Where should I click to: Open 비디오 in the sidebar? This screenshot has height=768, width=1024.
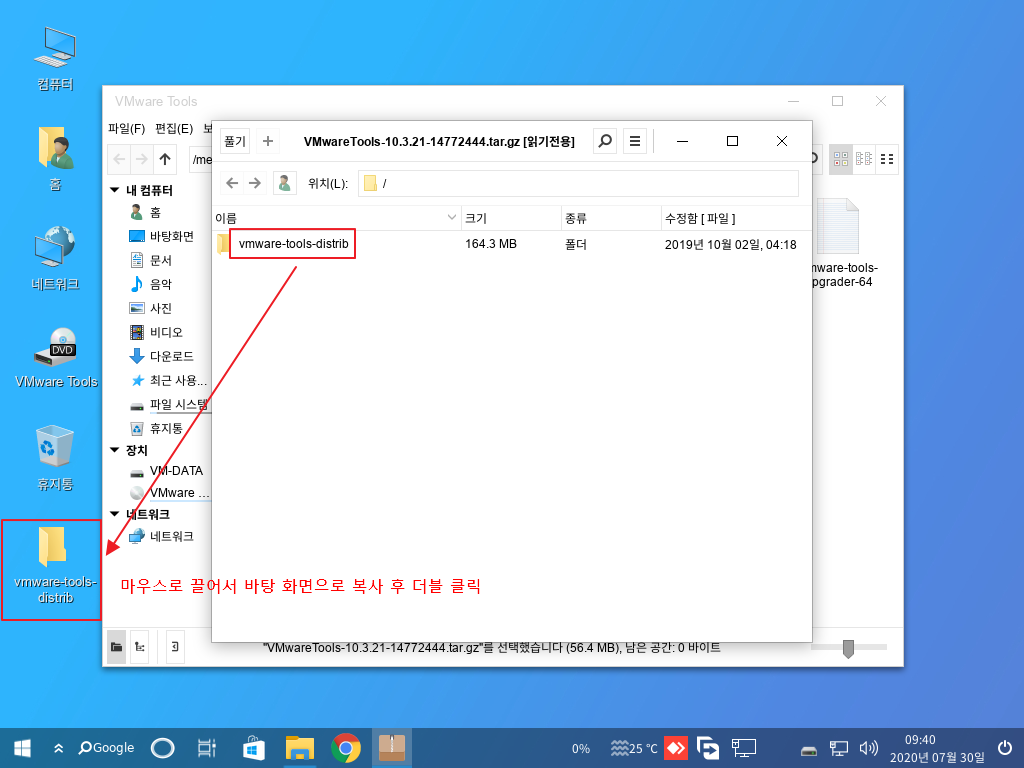(156, 332)
